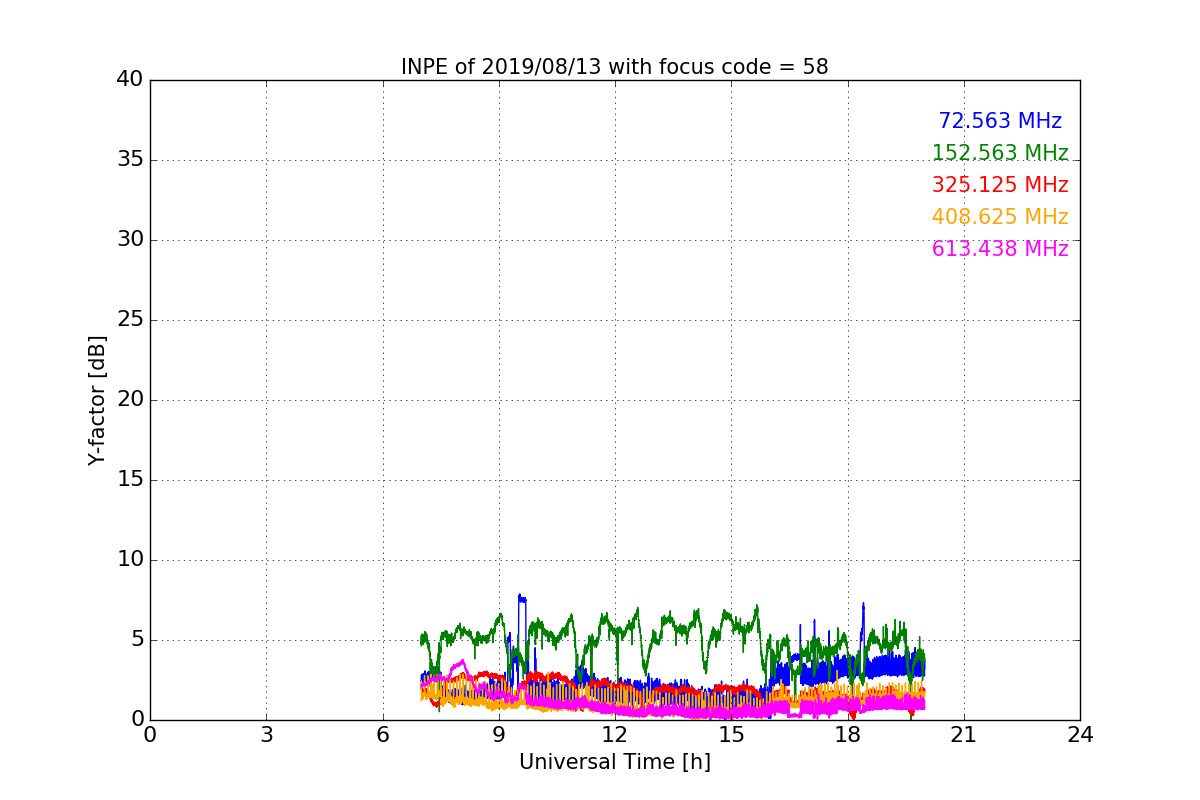Screen dimensions: 1200x800
Task: Click the magenta curve bump near 8 h
Action: 461,662
